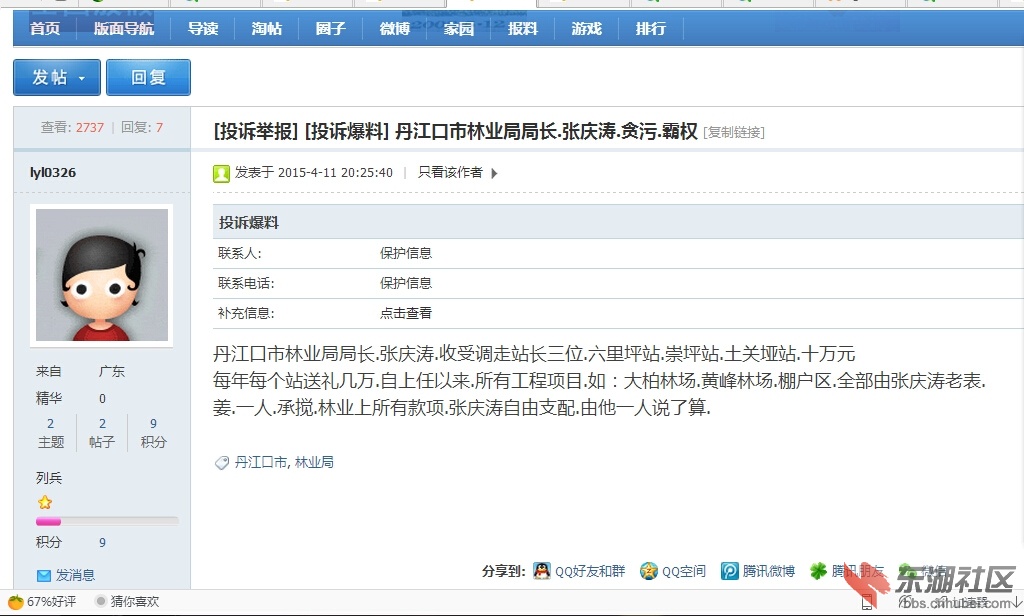
Task: Expand the 发帖 dropdown arrow
Action: [x=82, y=78]
